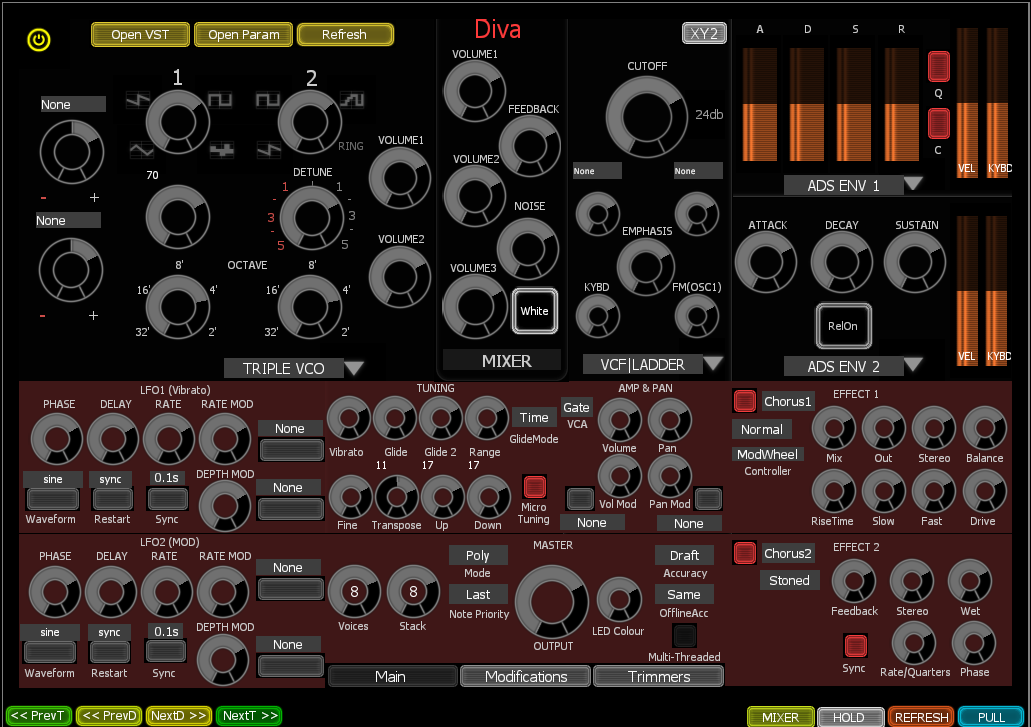Open the ADS ENV 2 dropdown arrow
Image resolution: width=1031 pixels, height=727 pixels.
click(913, 364)
